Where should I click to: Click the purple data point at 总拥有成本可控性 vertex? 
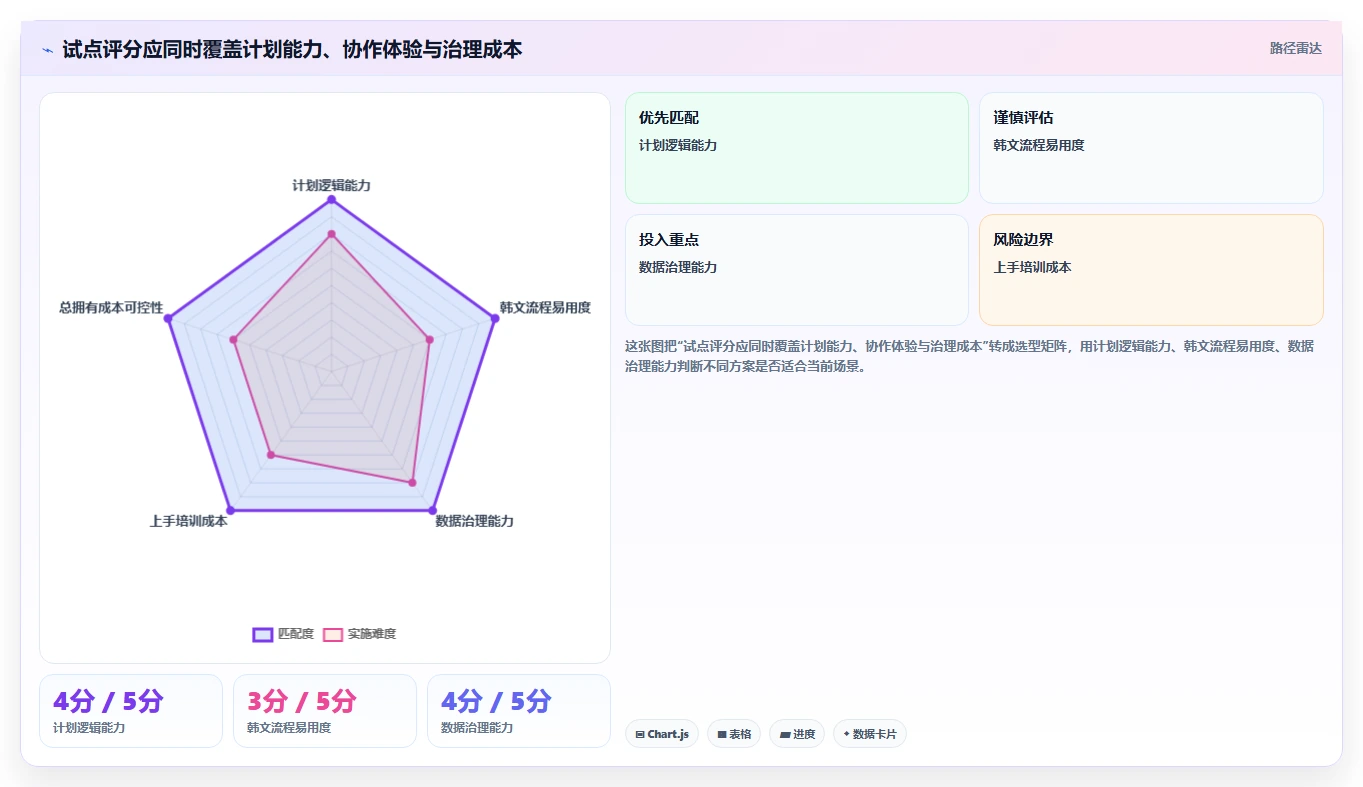168,319
